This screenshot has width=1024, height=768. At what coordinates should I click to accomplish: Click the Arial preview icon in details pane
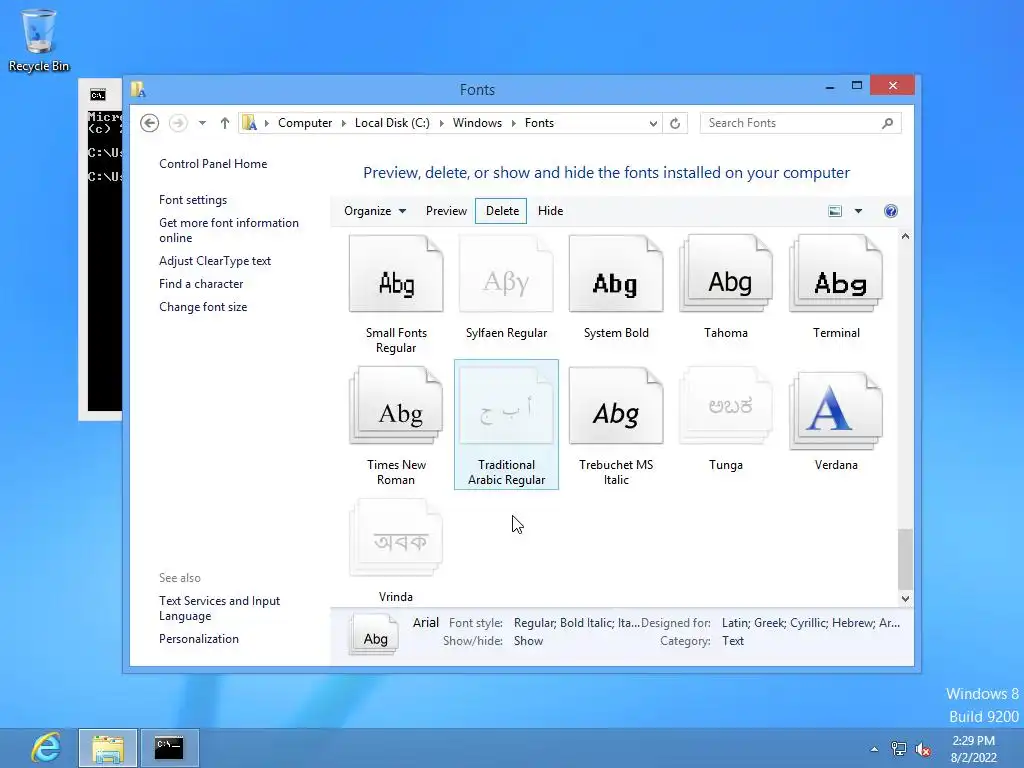(x=375, y=633)
